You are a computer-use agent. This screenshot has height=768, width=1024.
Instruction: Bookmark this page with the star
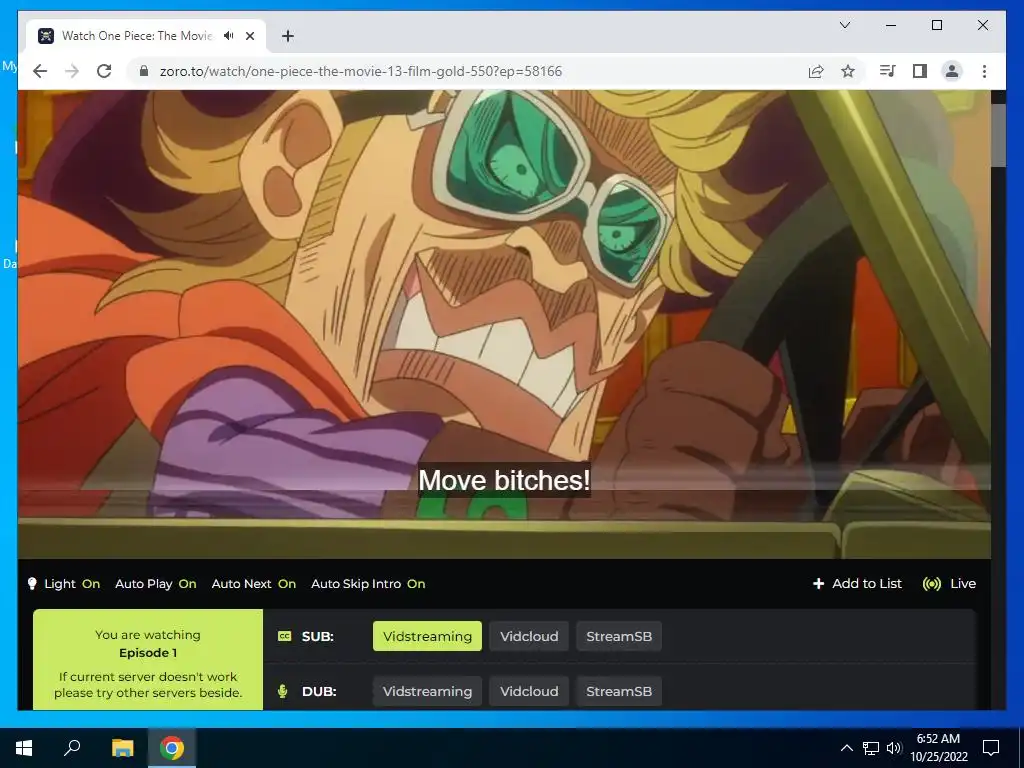click(848, 71)
